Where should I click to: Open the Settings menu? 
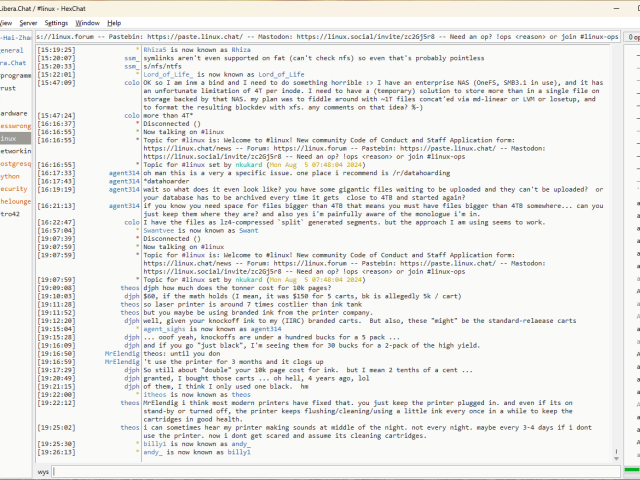[x=57, y=22]
